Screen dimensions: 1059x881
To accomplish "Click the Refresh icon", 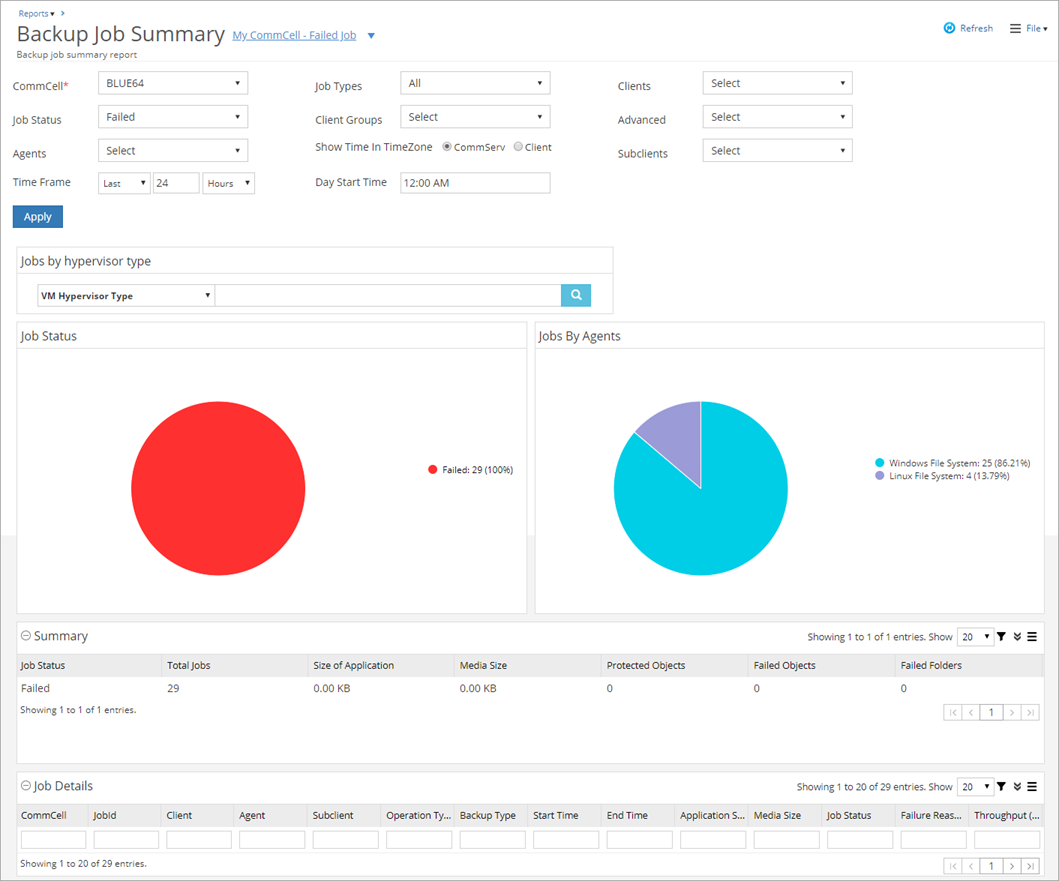I will [950, 28].
